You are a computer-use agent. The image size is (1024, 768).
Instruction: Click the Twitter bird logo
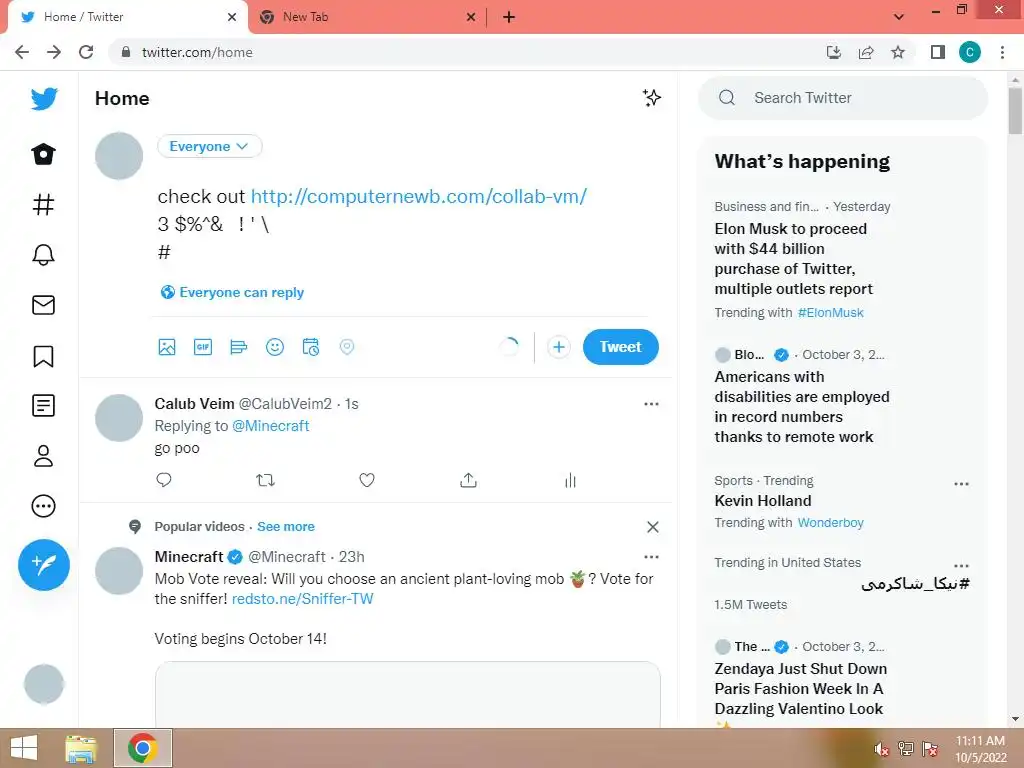(44, 99)
